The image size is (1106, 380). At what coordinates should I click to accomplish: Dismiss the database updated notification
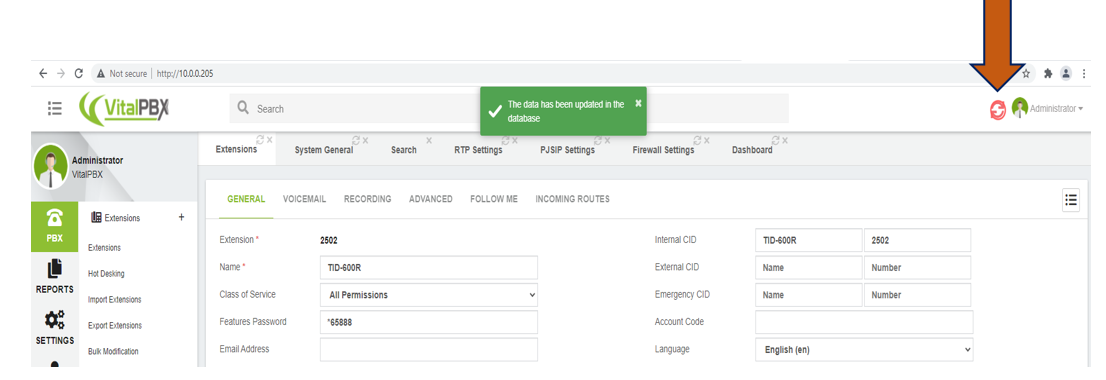pyautogui.click(x=638, y=103)
